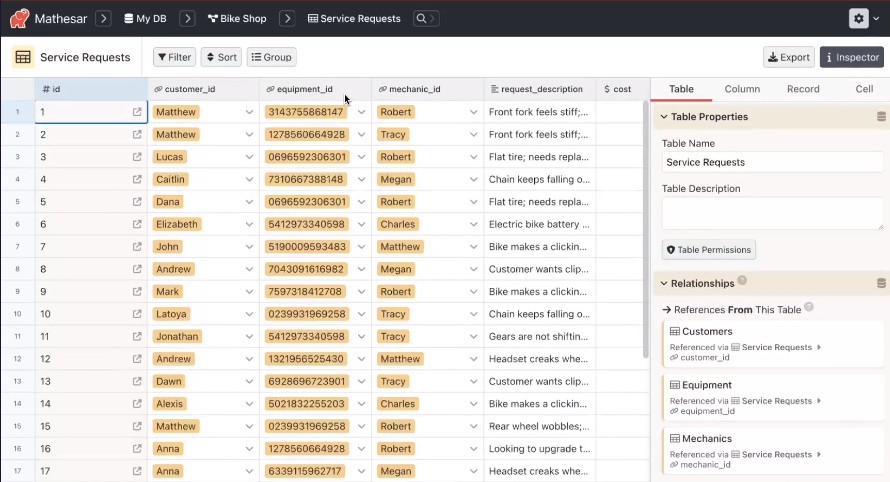Expand breadcrumb chevron after My DB

(187, 19)
